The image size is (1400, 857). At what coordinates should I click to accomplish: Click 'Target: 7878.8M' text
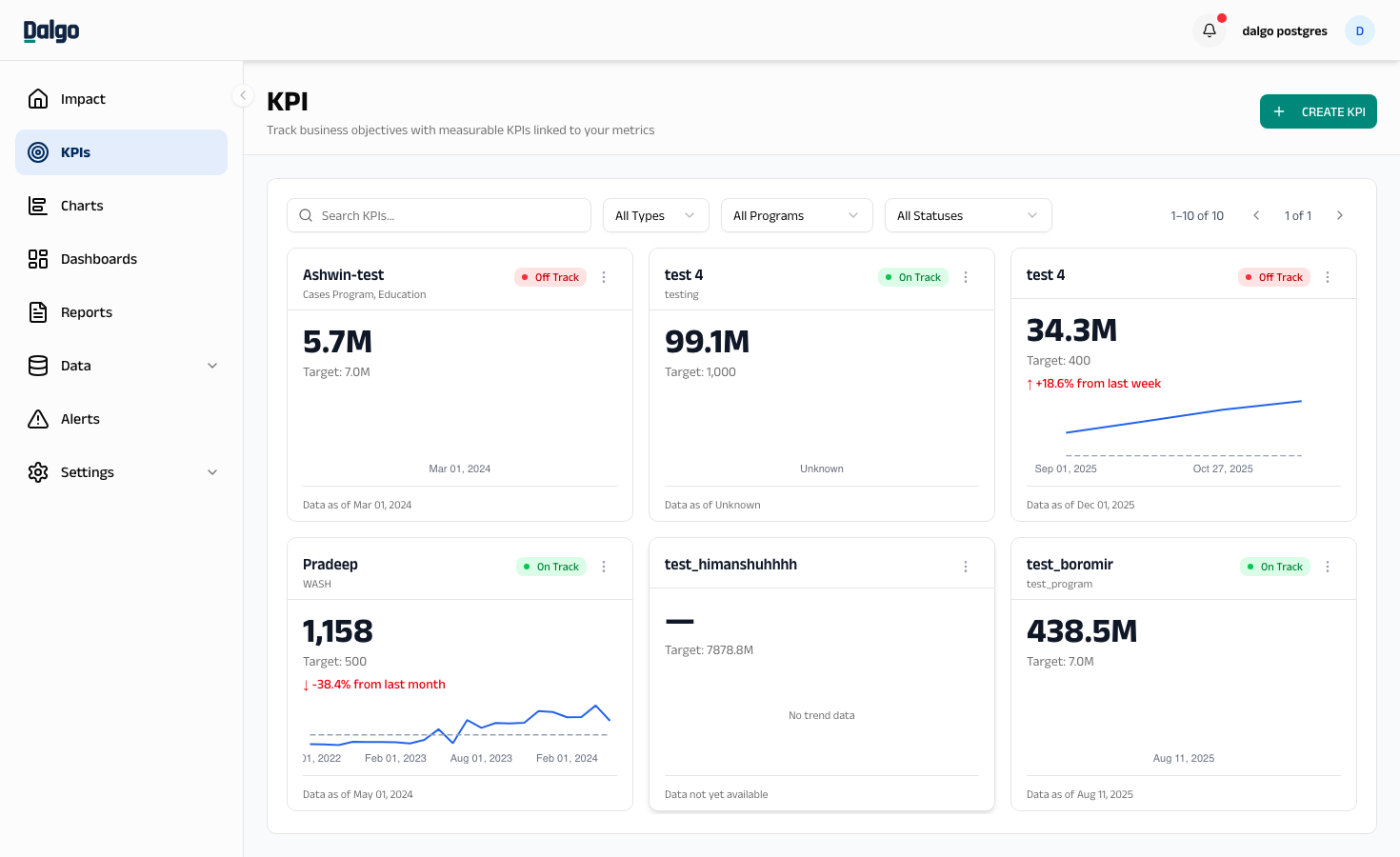click(x=709, y=650)
